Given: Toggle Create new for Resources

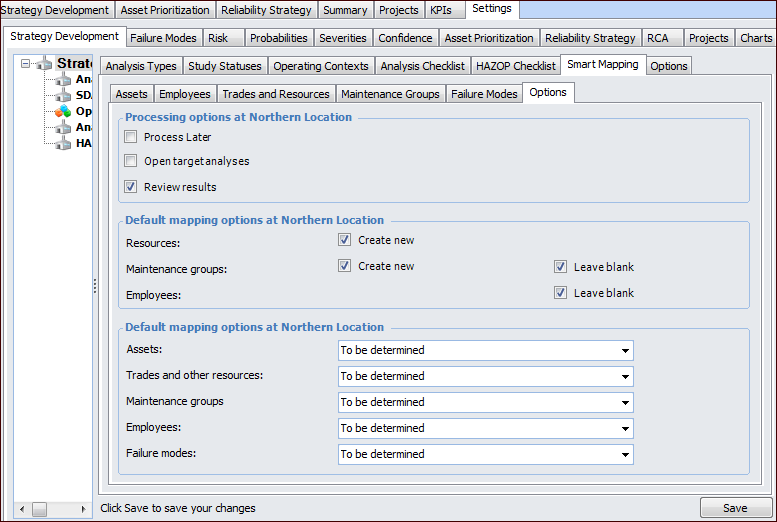Looking at the screenshot, I should pos(345,240).
